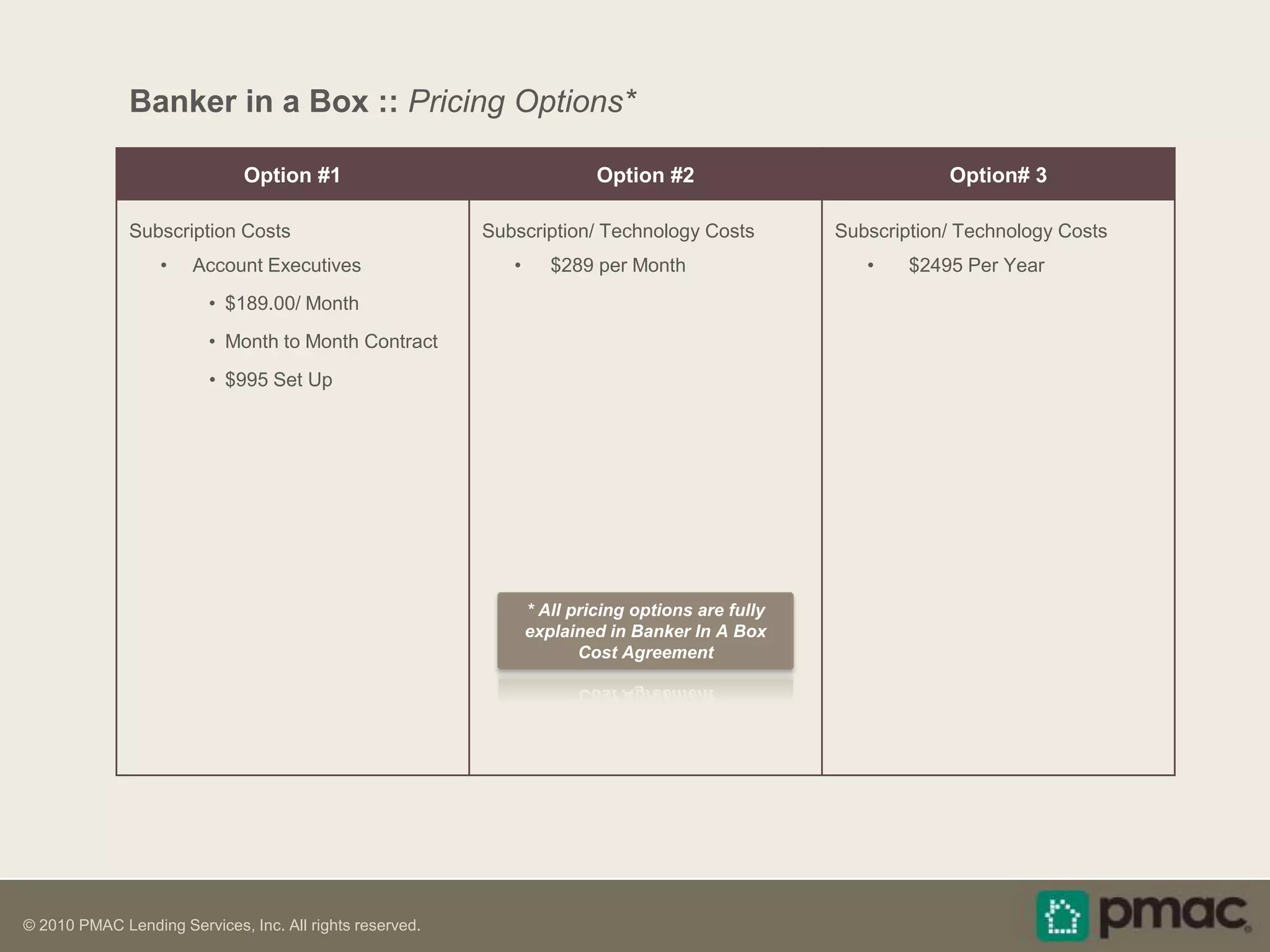Select 'Subscription Costs' under Option #1

point(210,231)
